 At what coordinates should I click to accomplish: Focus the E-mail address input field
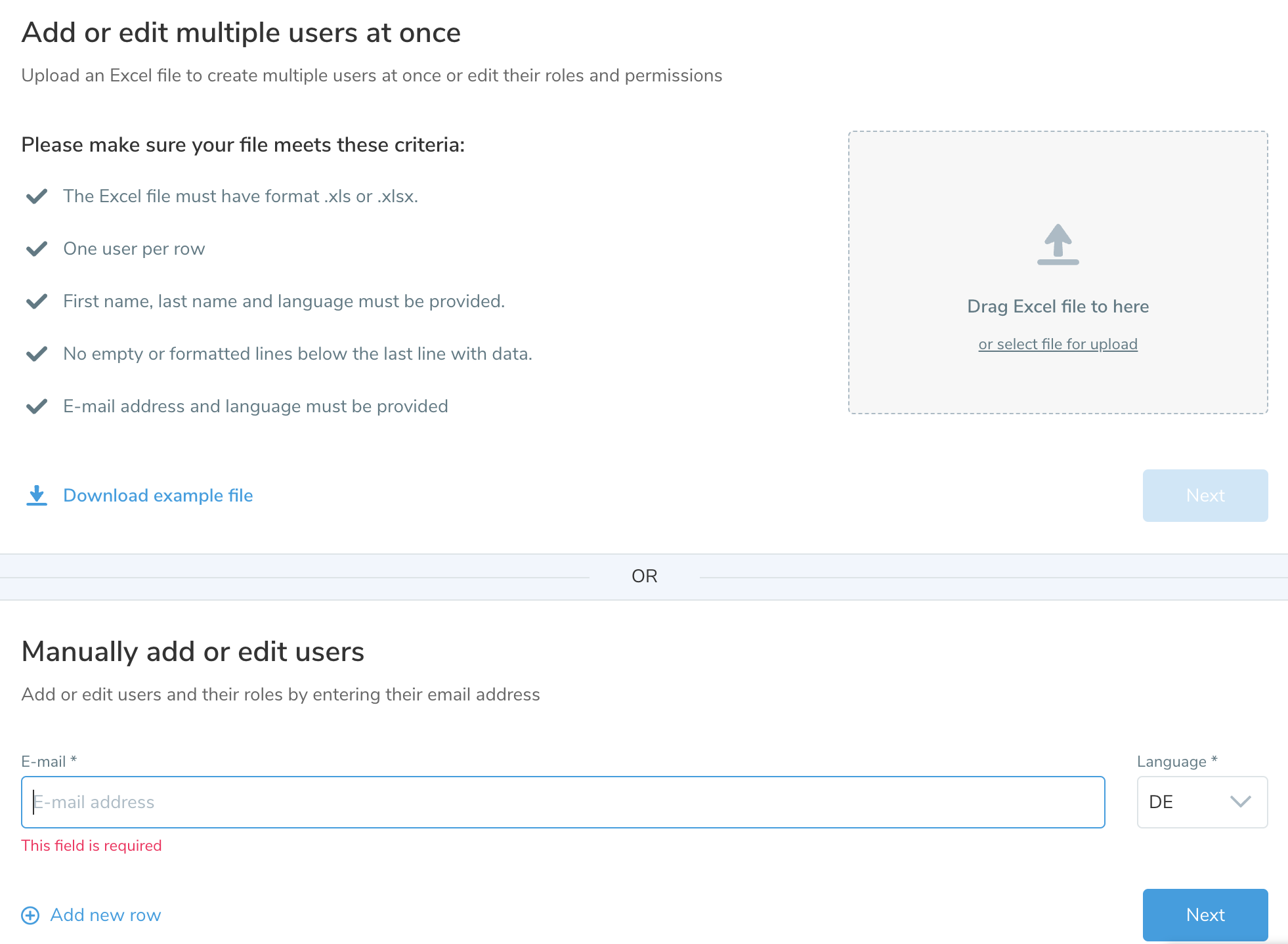563,802
